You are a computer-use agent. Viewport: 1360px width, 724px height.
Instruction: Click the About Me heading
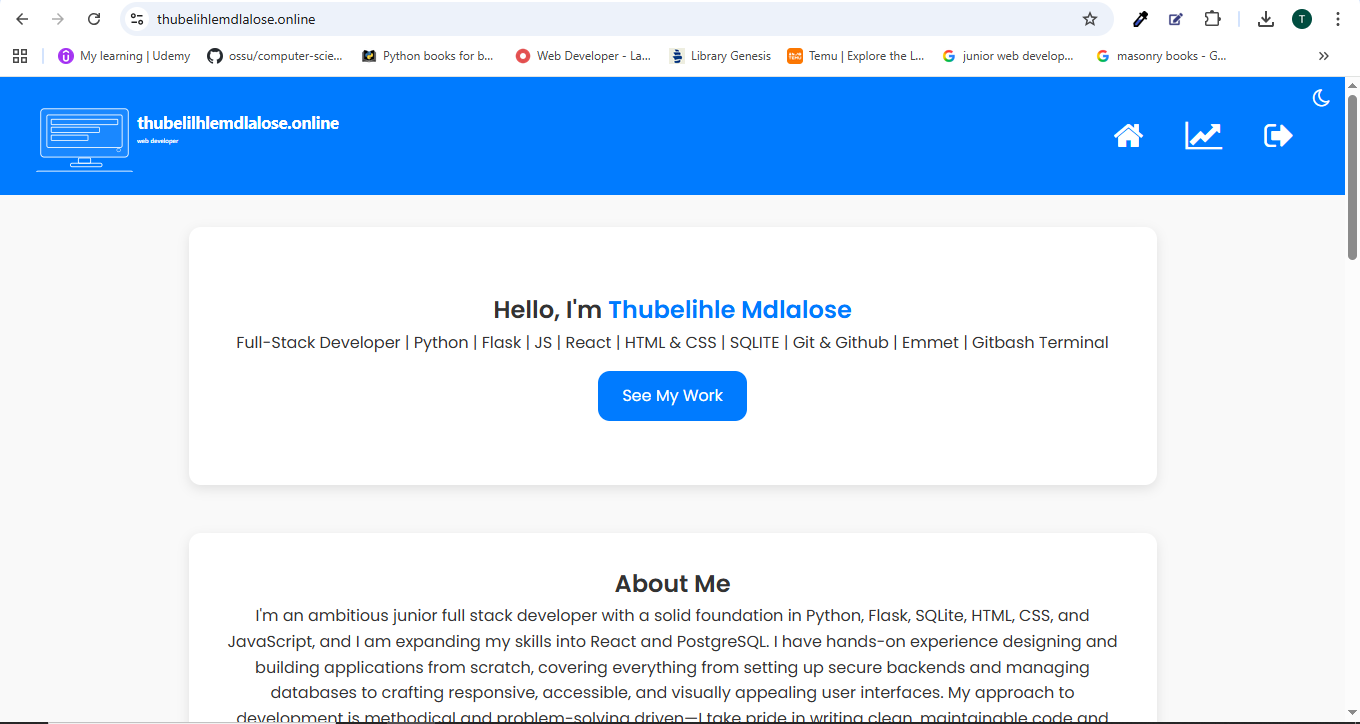[x=672, y=584]
